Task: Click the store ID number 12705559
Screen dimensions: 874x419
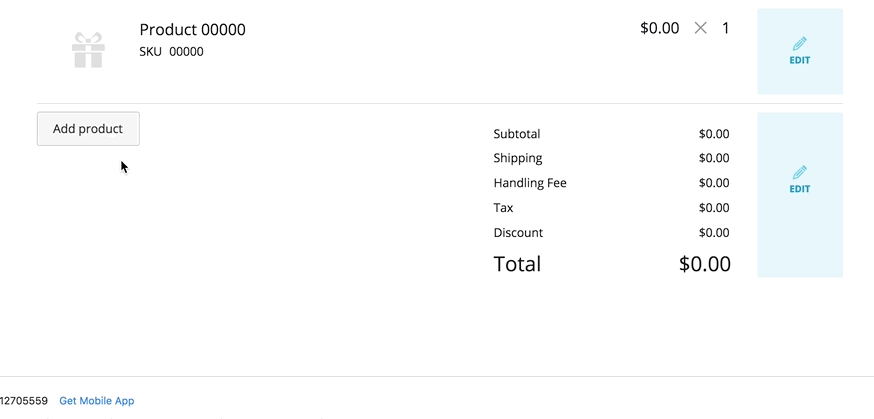Action: [24, 401]
